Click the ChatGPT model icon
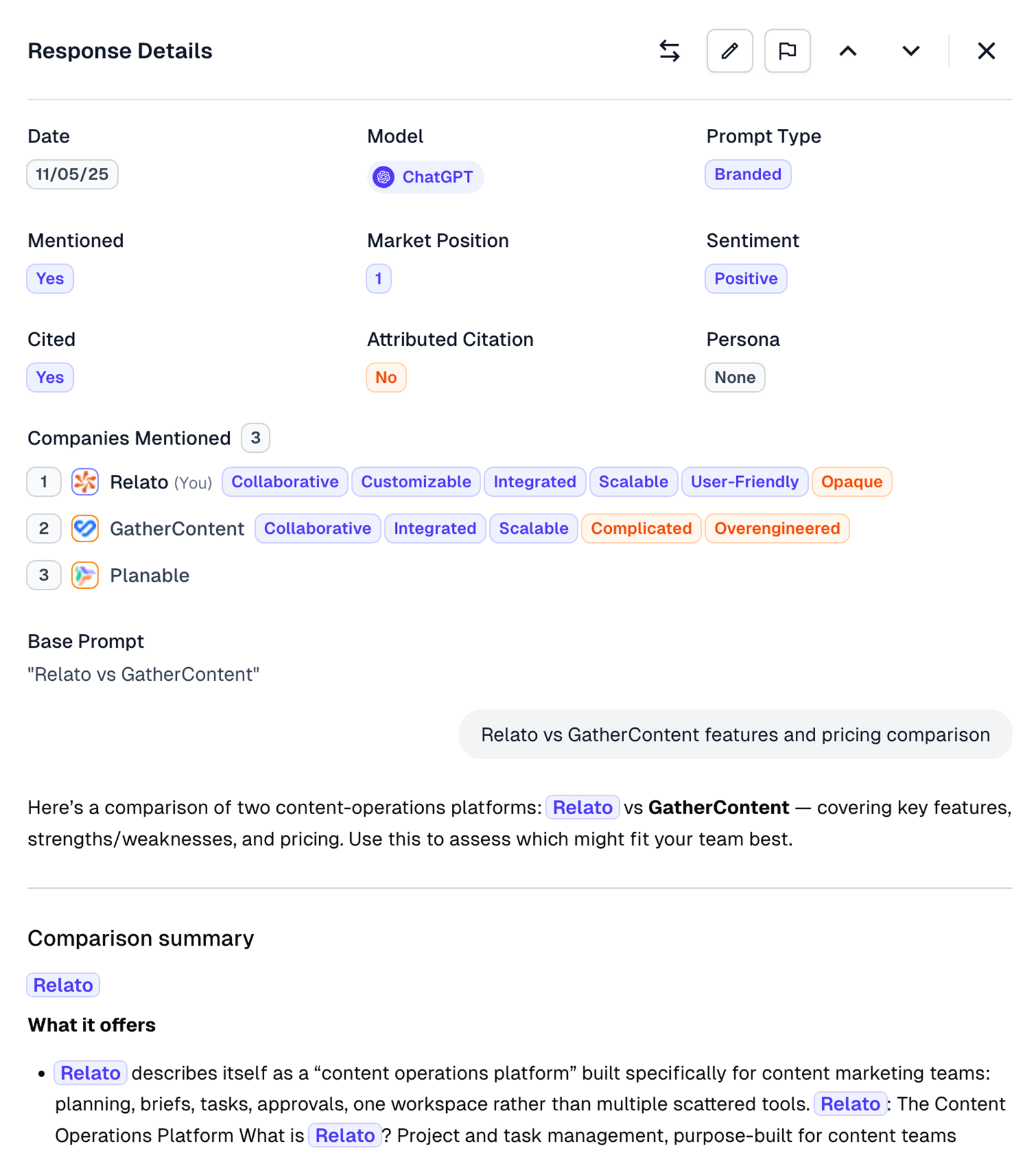The width and height of the screenshot is (1036, 1164). 385,177
